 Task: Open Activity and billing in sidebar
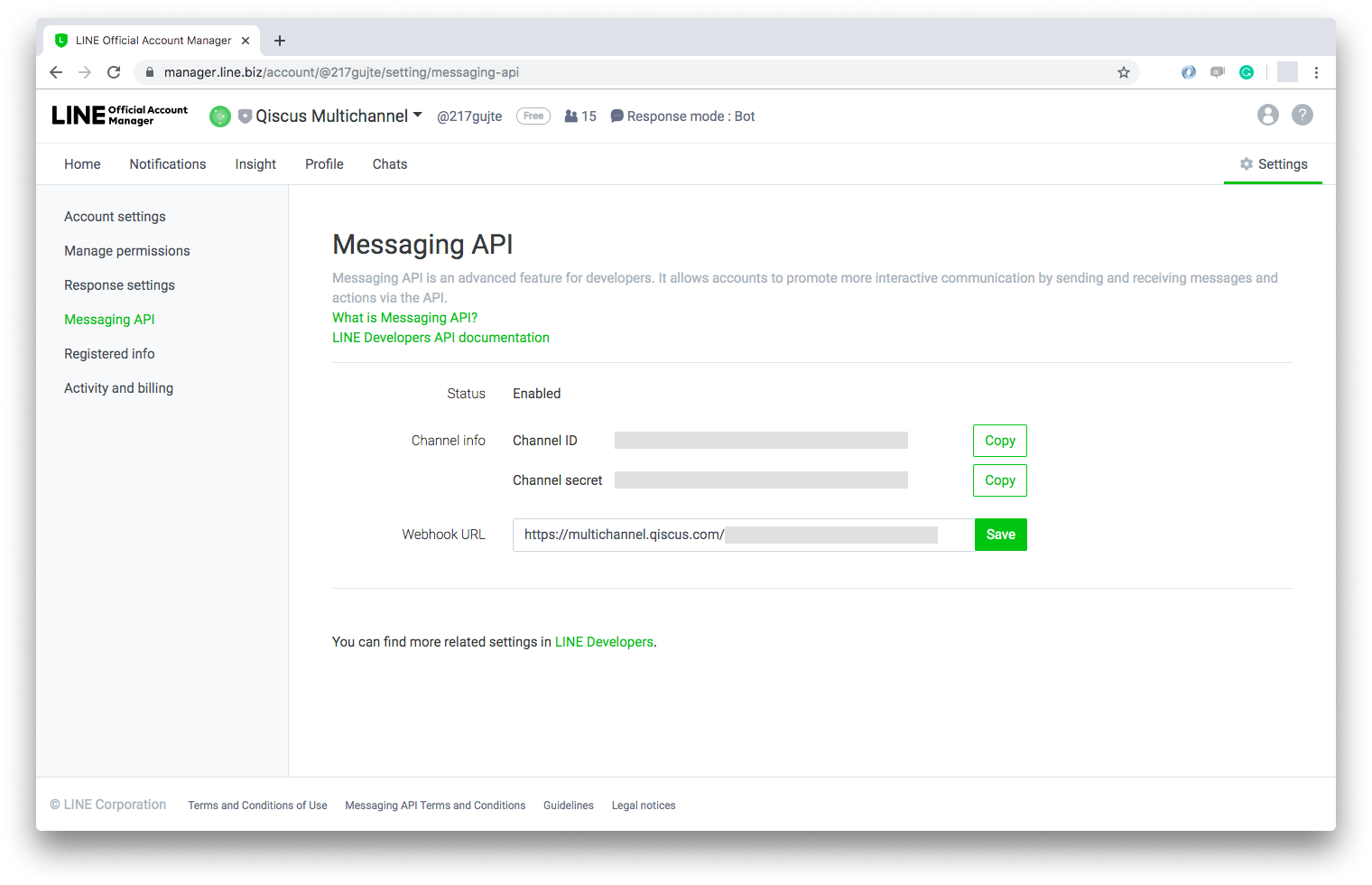[x=118, y=388]
